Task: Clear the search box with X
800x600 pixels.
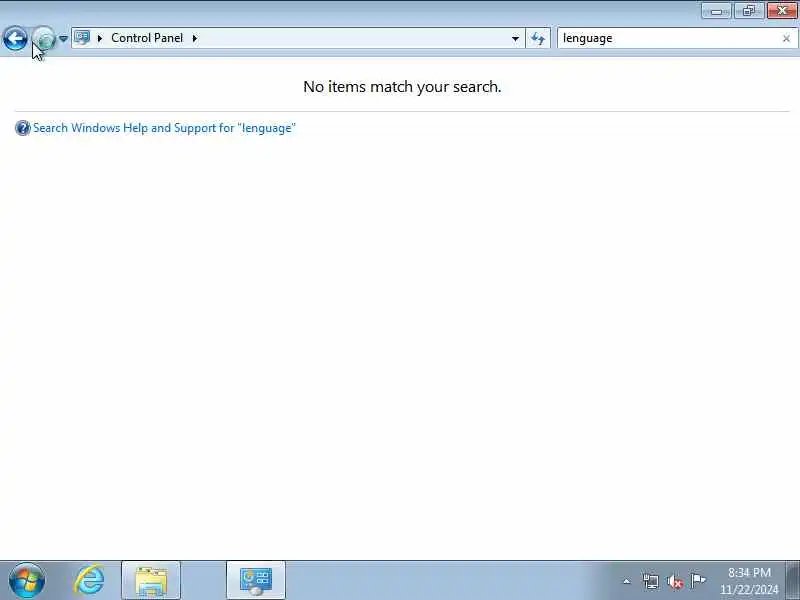Action: pos(786,38)
